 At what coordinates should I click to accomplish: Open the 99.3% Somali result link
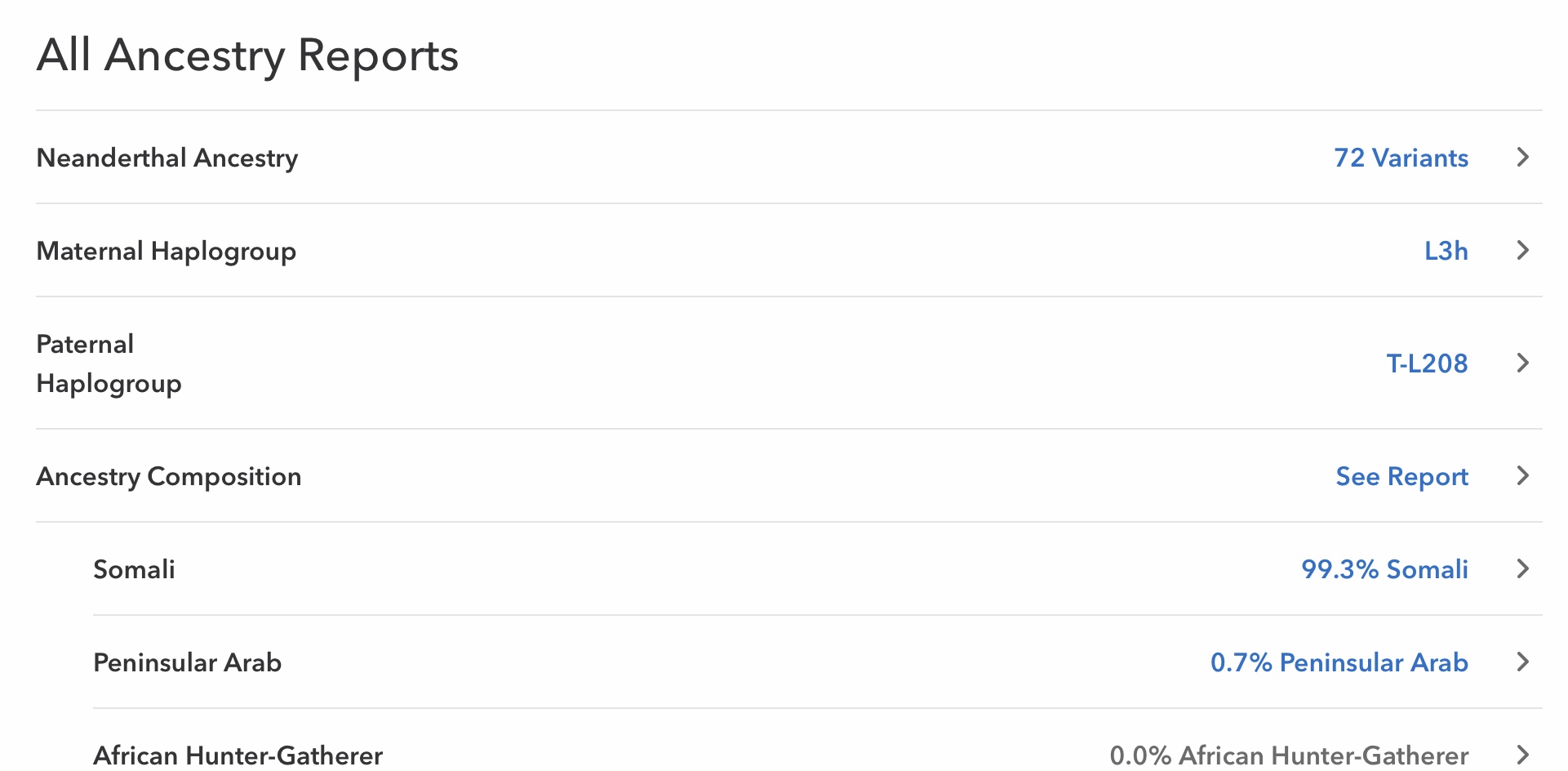point(1384,569)
